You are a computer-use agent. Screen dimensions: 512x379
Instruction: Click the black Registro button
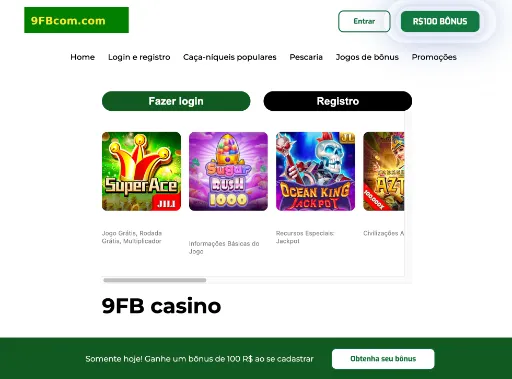pyautogui.click(x=338, y=101)
